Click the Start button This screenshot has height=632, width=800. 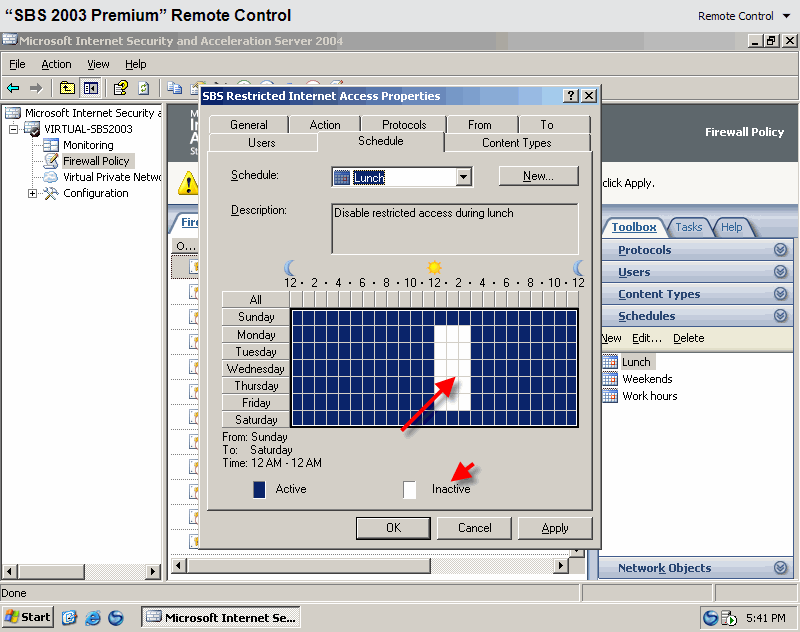(28, 617)
